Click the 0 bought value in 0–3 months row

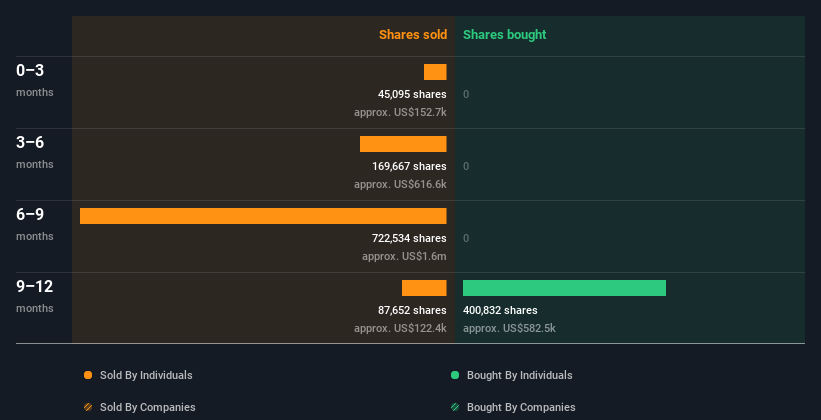point(466,94)
